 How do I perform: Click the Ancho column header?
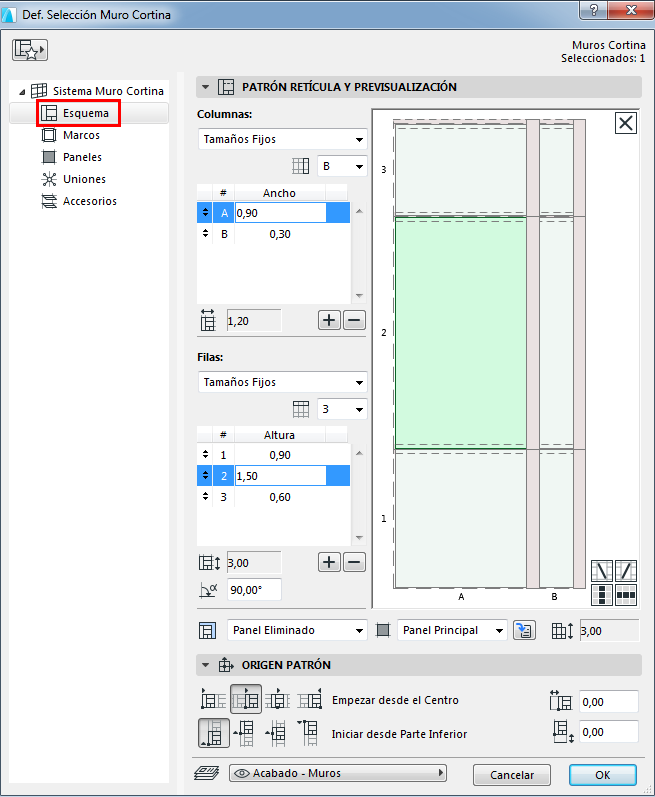tap(279, 193)
